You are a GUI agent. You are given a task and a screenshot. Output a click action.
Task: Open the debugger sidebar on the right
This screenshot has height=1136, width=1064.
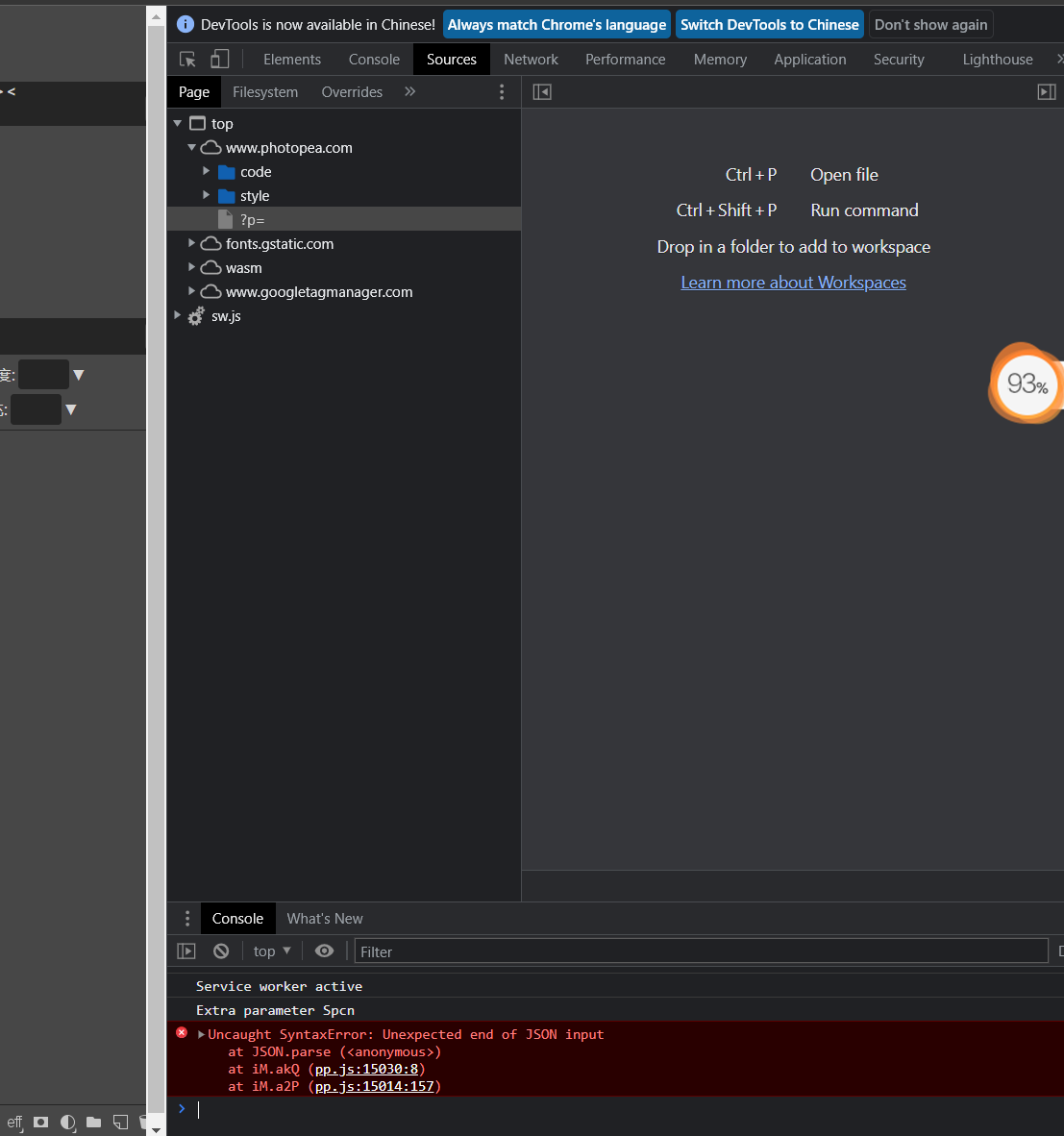[1047, 91]
